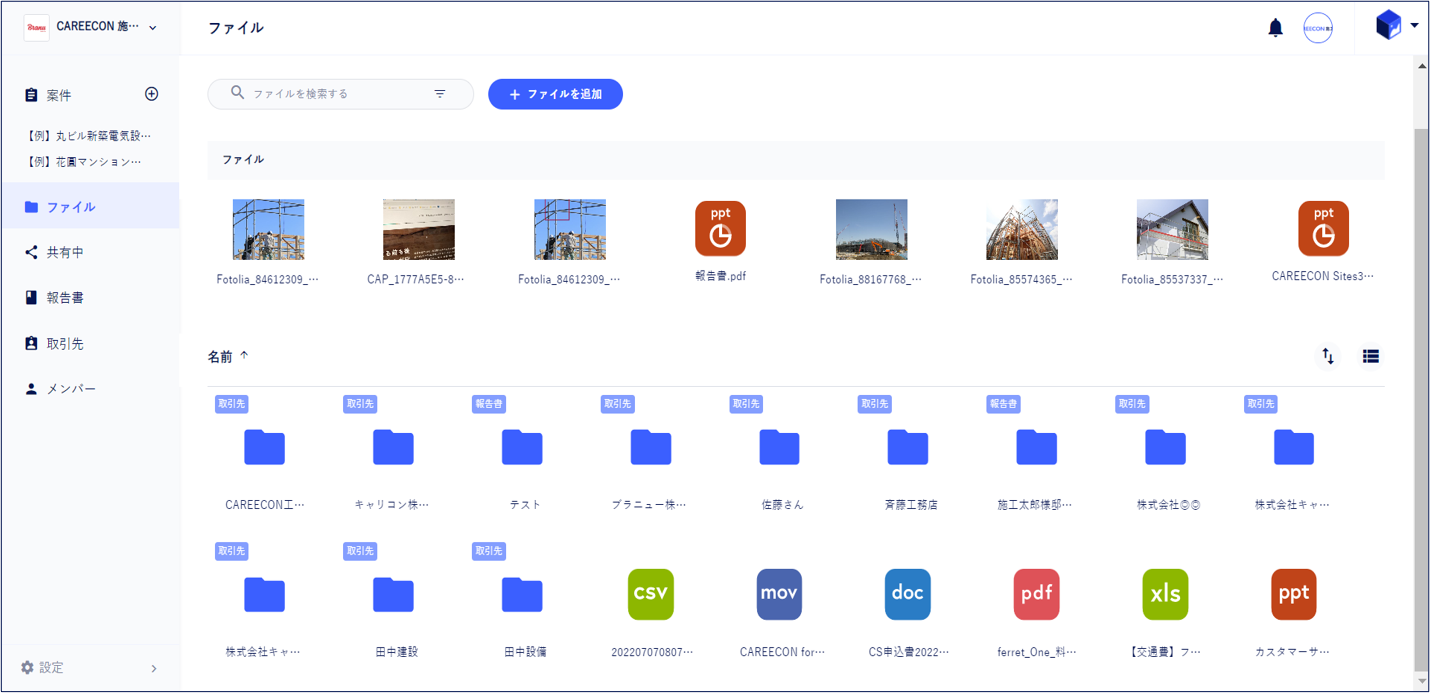Open 設定 at sidebar bottom

pyautogui.click(x=90, y=667)
